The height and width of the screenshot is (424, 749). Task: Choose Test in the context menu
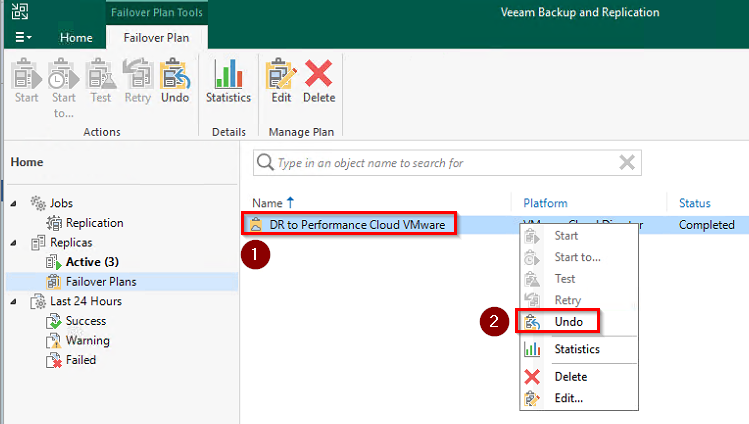pyautogui.click(x=579, y=279)
